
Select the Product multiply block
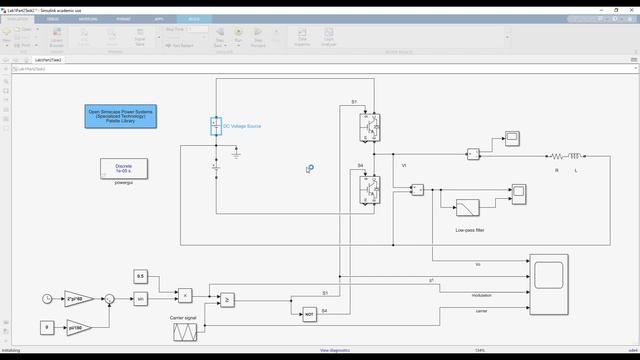point(185,296)
